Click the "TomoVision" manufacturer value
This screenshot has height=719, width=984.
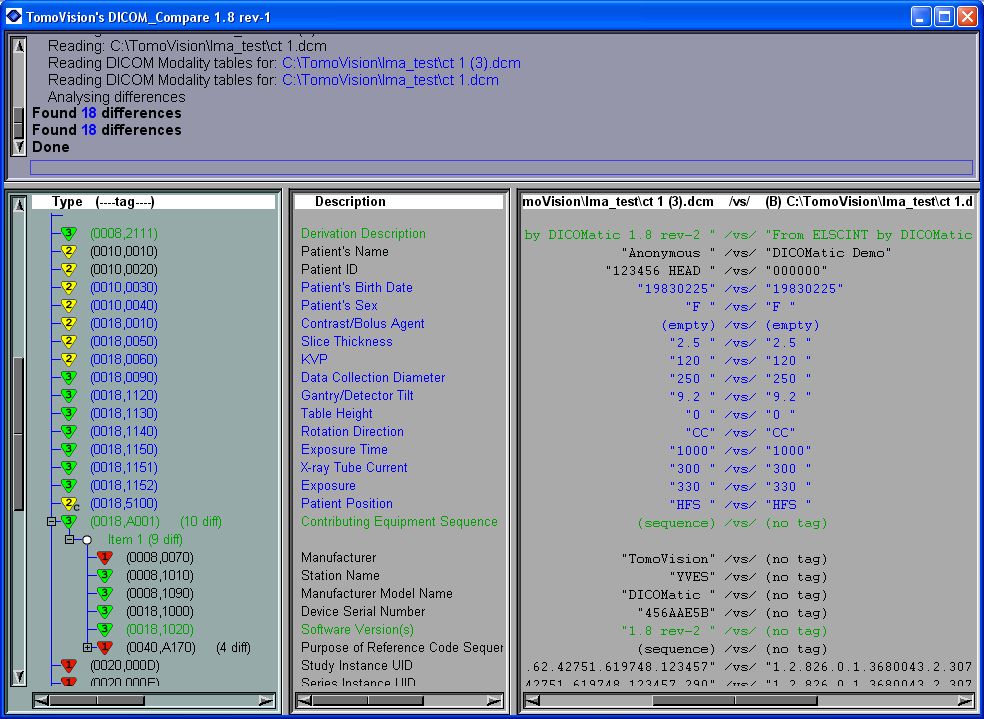coord(668,559)
